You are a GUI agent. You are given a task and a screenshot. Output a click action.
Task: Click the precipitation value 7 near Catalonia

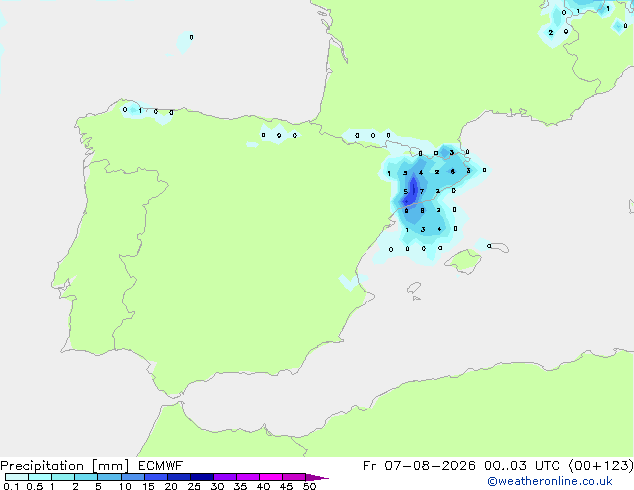(422, 191)
